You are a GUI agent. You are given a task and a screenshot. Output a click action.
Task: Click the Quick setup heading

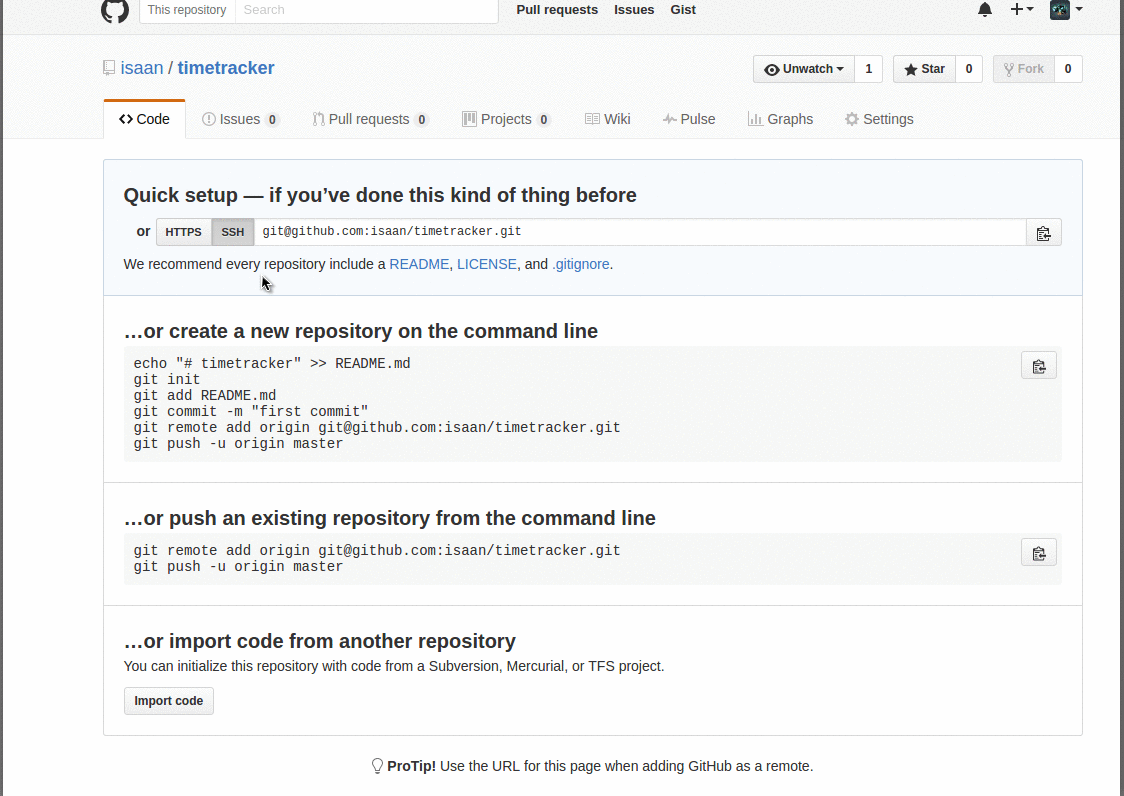(x=380, y=195)
